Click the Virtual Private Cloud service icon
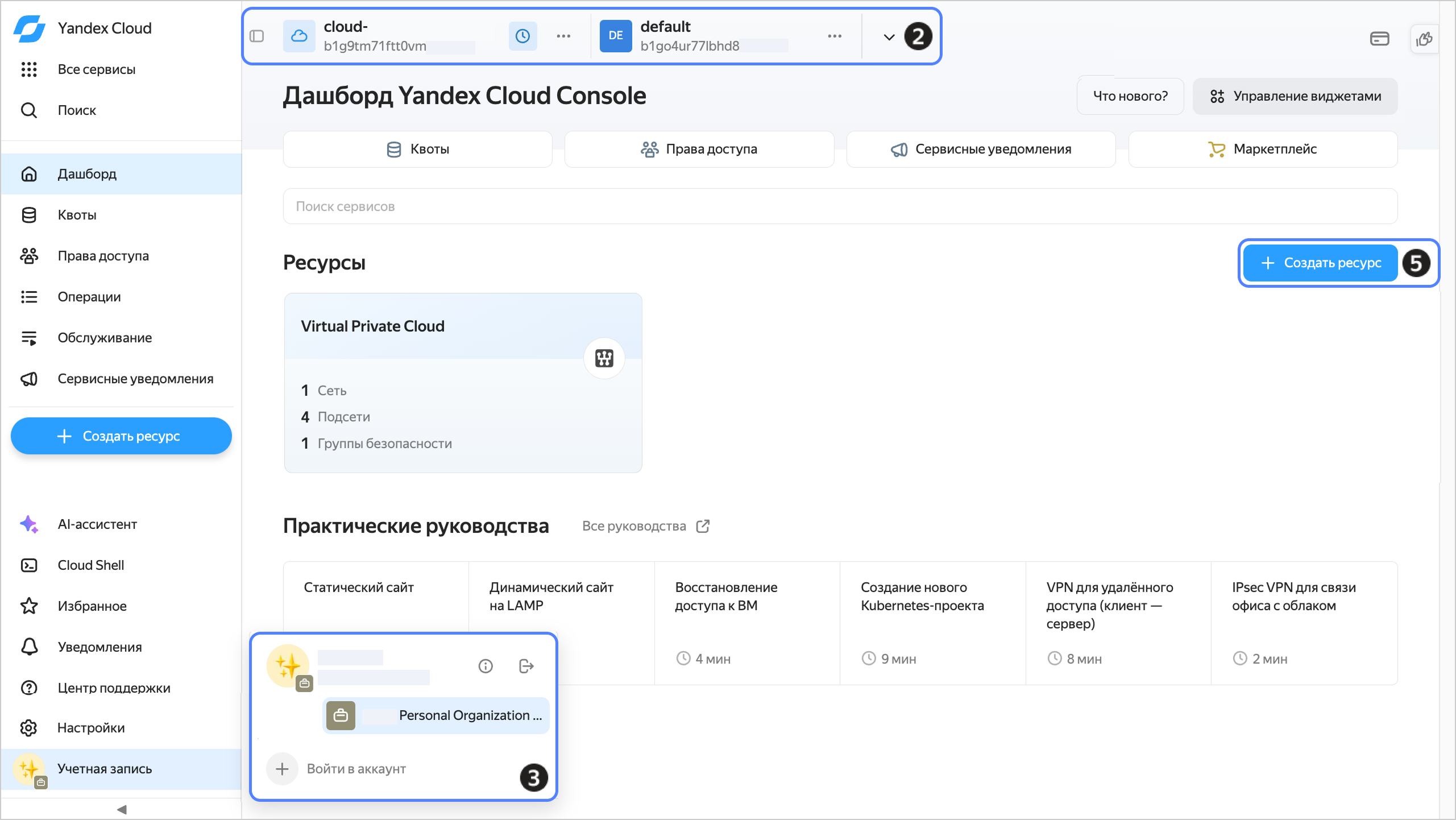Screen dimensions: 1456x820 (604, 358)
